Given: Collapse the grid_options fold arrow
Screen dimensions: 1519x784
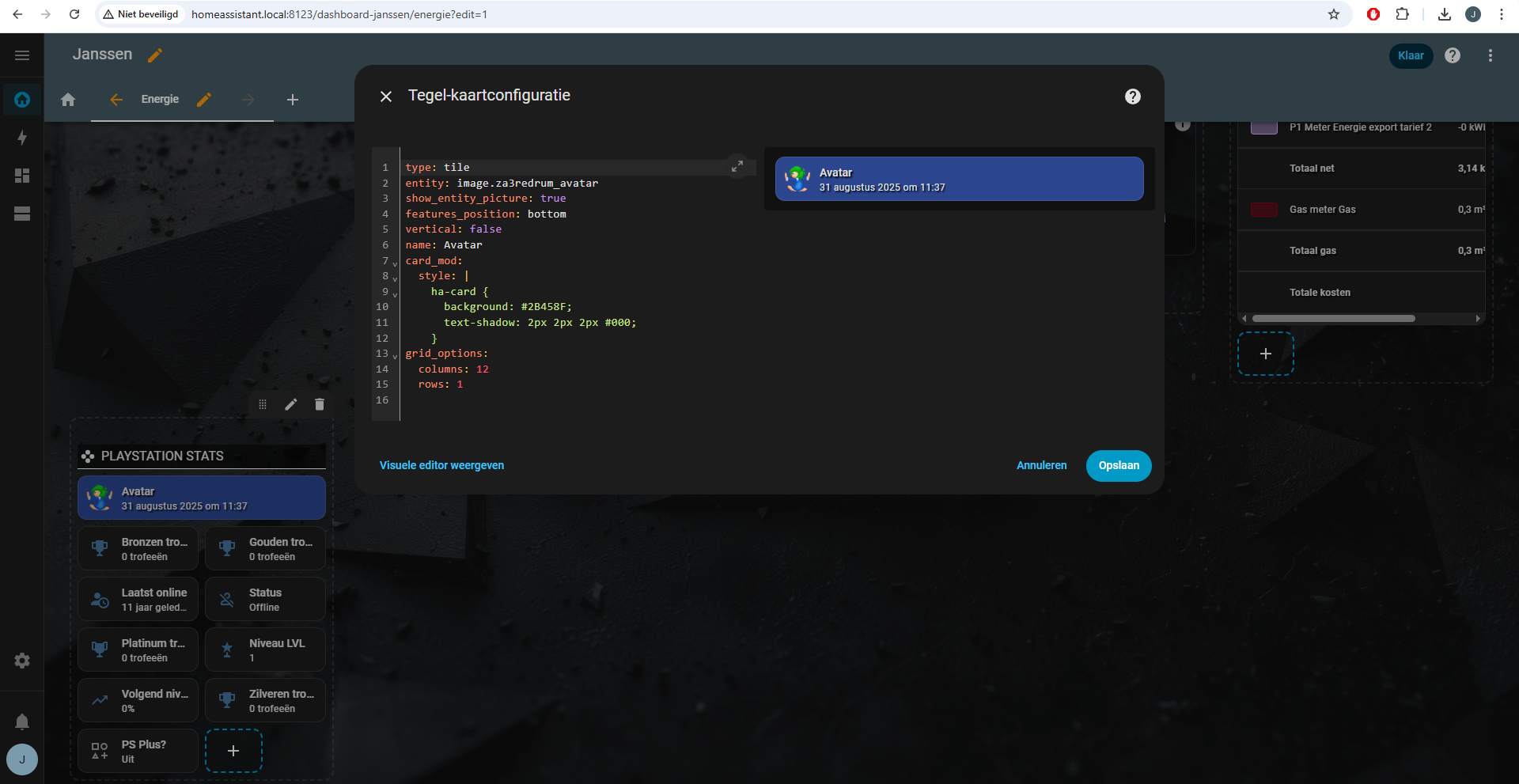Looking at the screenshot, I should click(395, 356).
